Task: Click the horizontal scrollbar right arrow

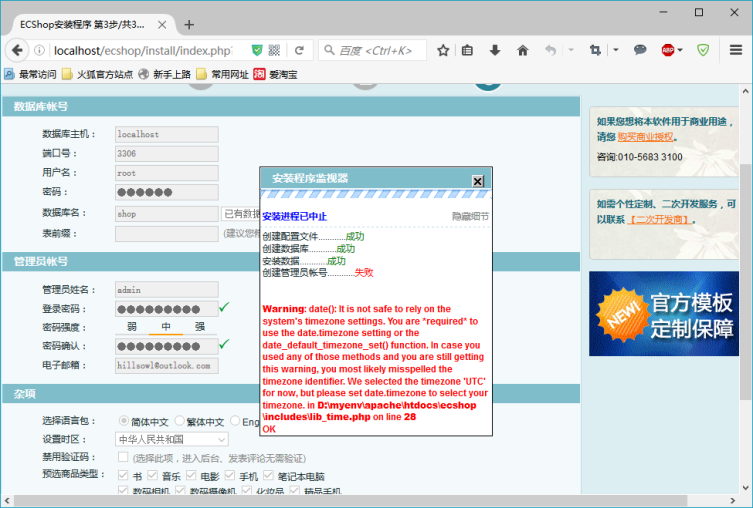Action: point(732,501)
